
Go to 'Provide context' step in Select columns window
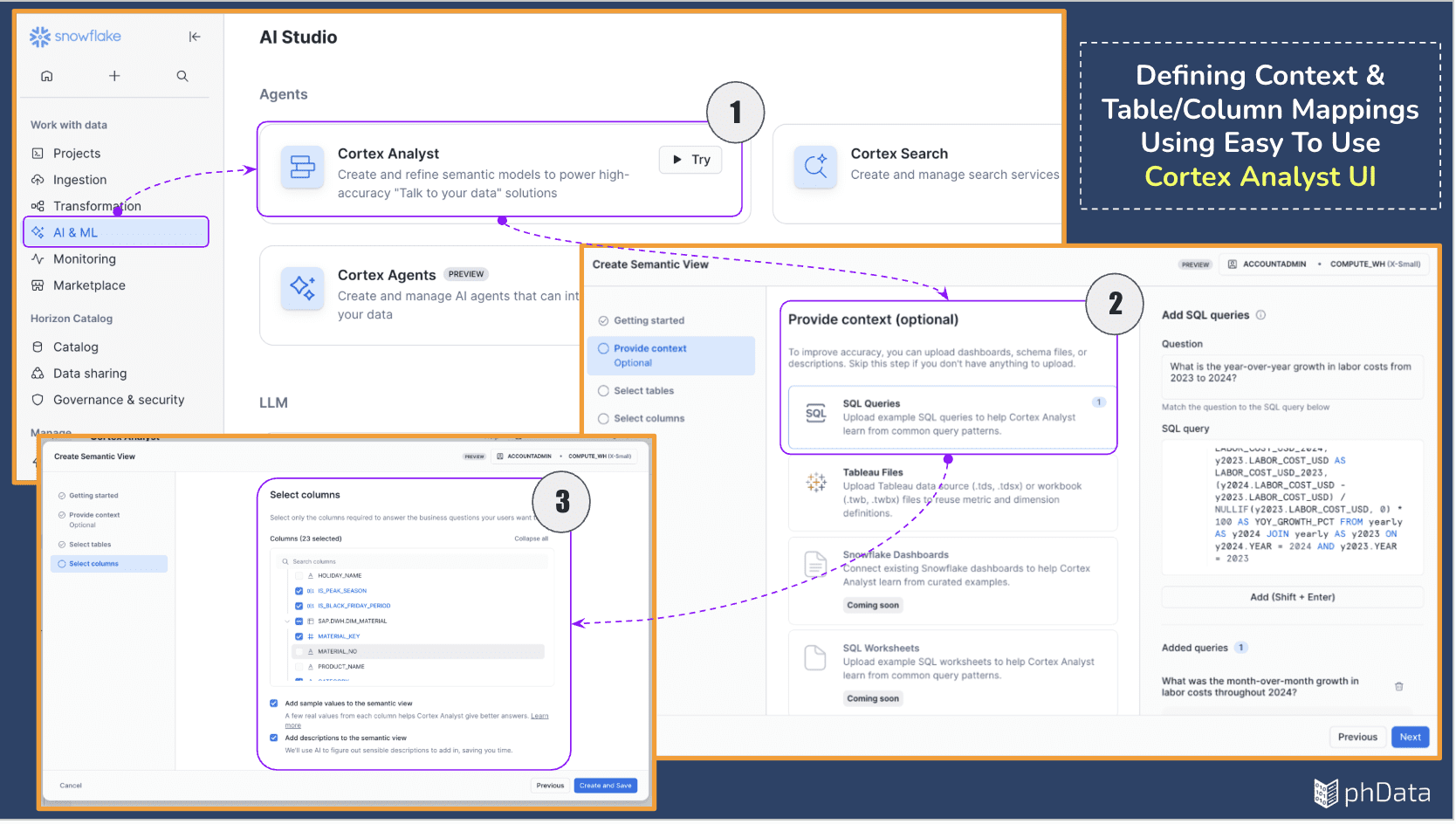point(94,520)
